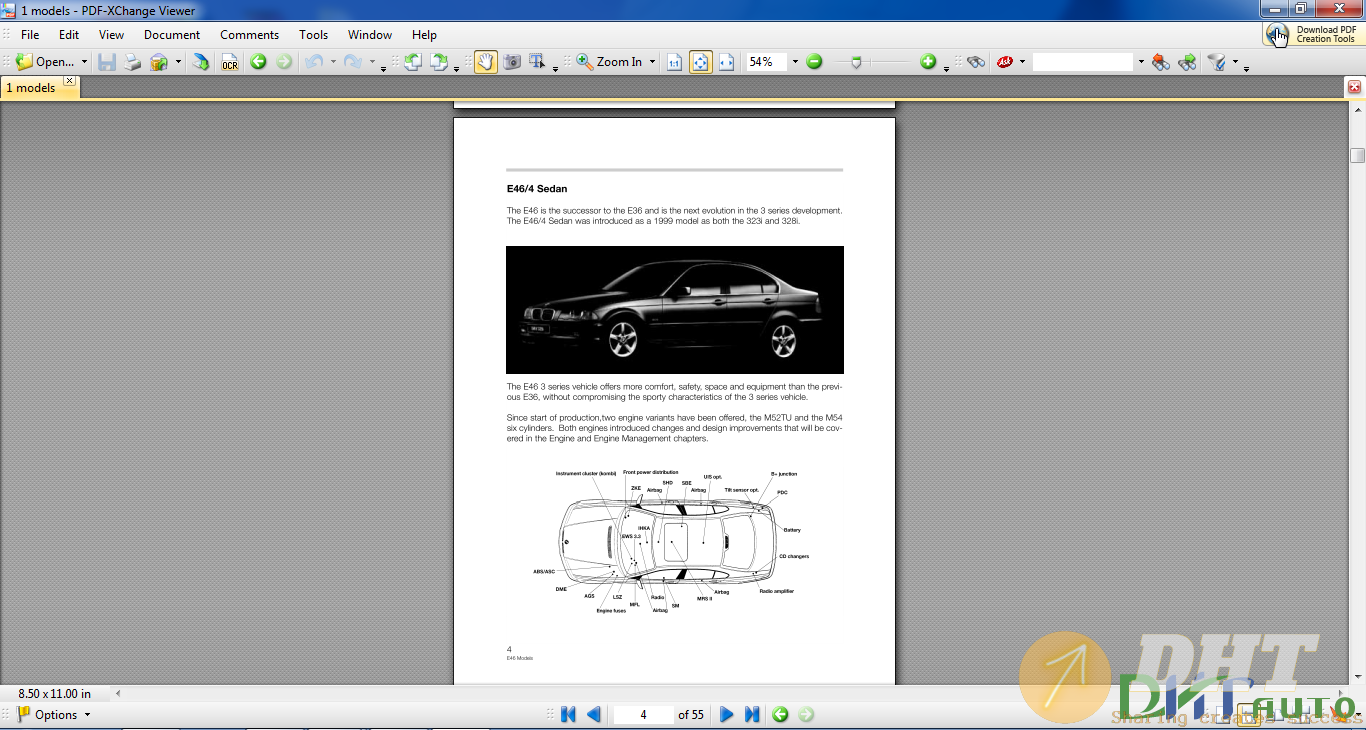Open the View menu
1366x730 pixels.
tap(112, 34)
